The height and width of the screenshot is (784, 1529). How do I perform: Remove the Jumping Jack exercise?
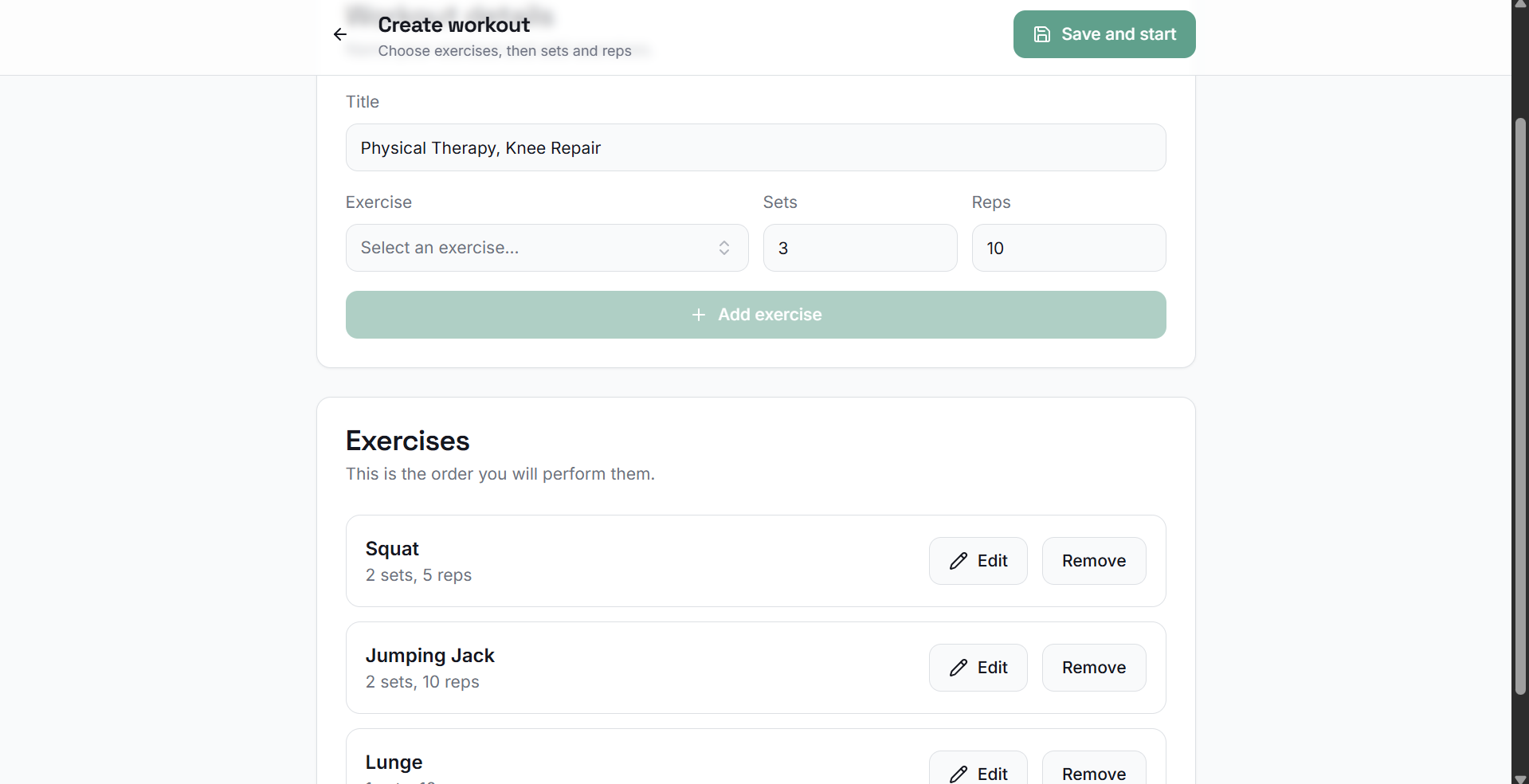click(x=1094, y=668)
